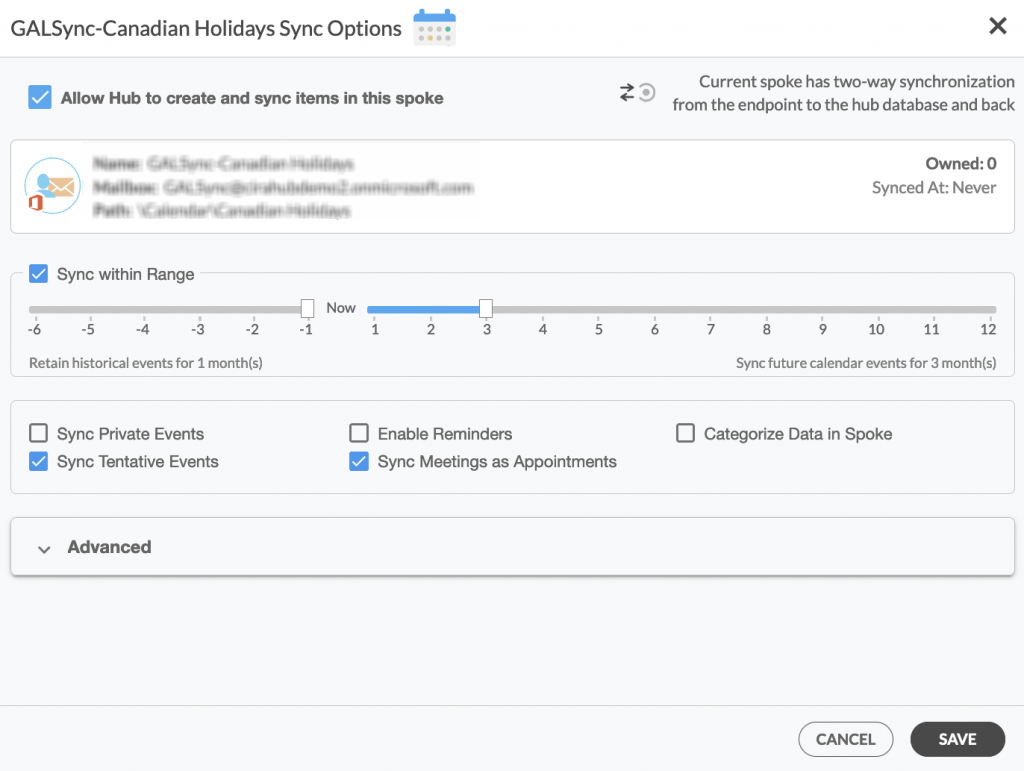Click the mailbox contact icon with envelope
Viewport: 1024px width, 771px height.
pyautogui.click(x=52, y=186)
